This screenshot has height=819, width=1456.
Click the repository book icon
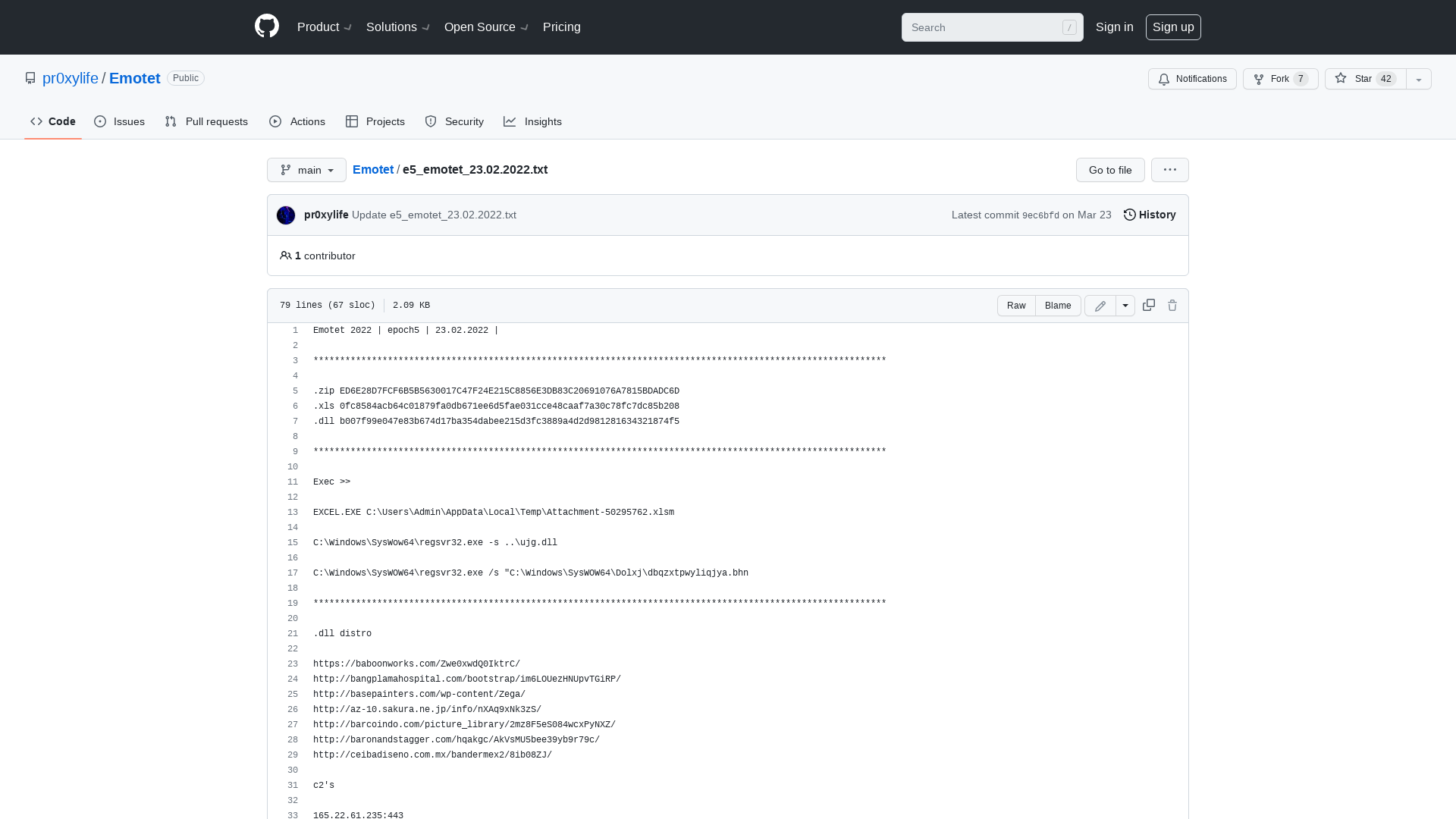coord(30,78)
